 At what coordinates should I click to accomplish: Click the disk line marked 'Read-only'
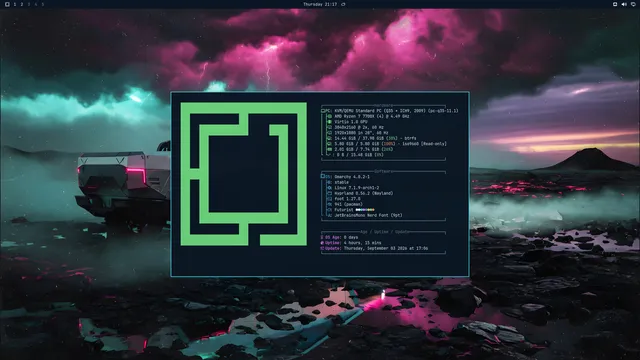point(391,144)
